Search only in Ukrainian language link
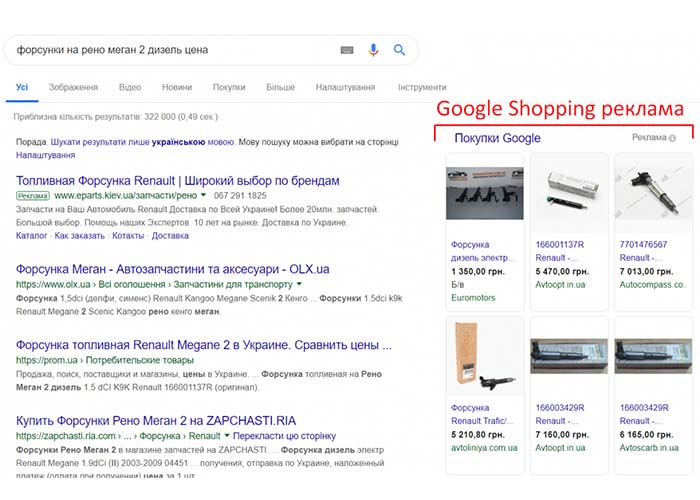The height and width of the screenshot is (500, 700). pos(142,142)
